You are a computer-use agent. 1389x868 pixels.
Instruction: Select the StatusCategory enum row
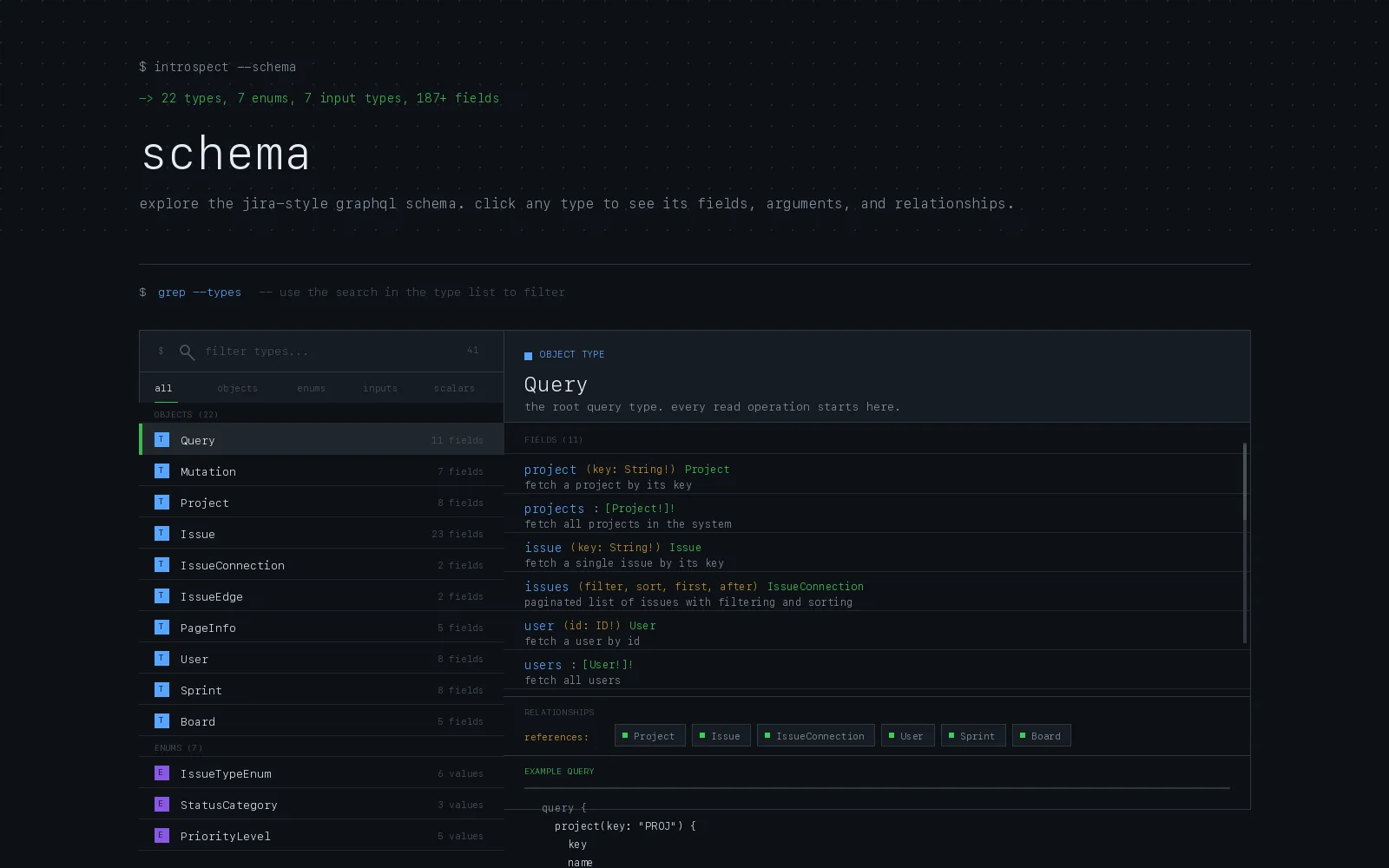tap(321, 804)
